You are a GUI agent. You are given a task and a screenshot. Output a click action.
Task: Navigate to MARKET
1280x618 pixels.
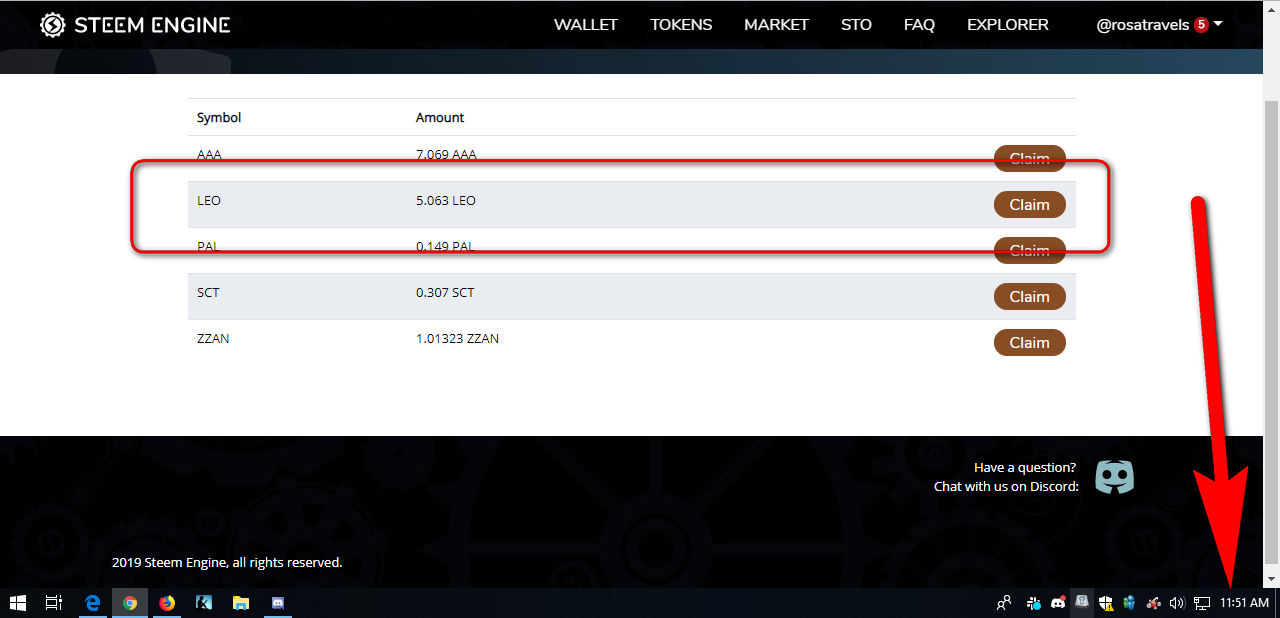(776, 25)
